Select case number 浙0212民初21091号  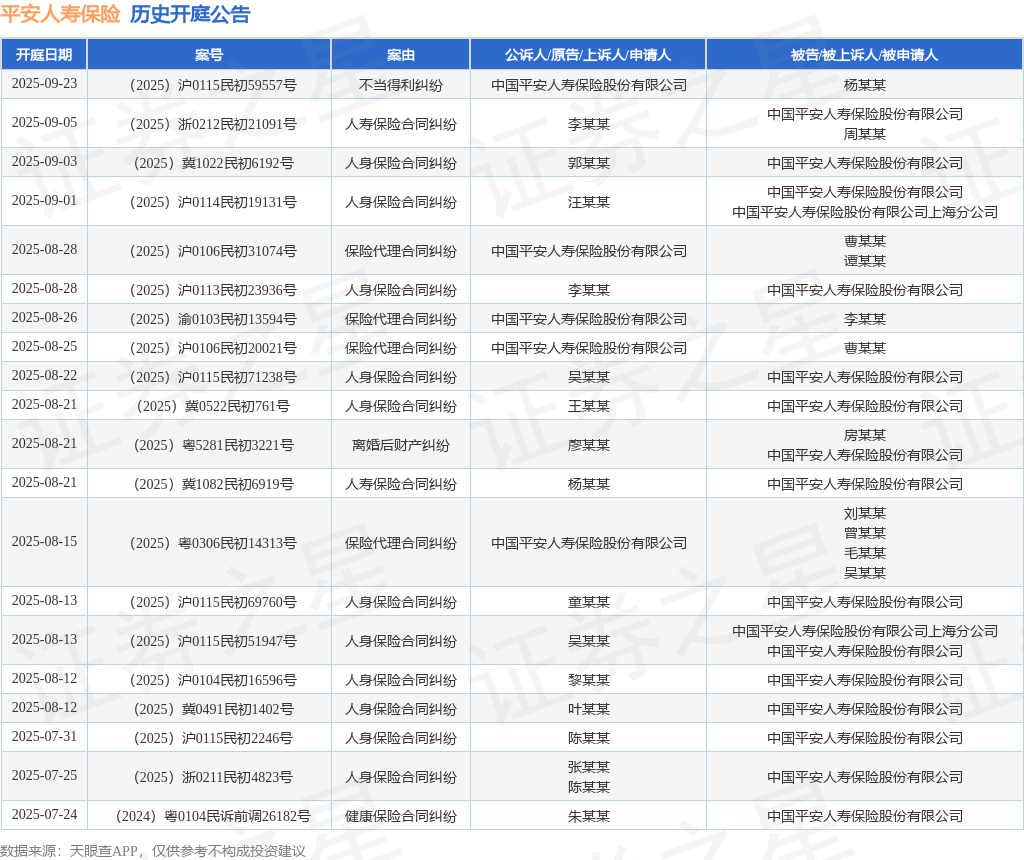(x=213, y=124)
